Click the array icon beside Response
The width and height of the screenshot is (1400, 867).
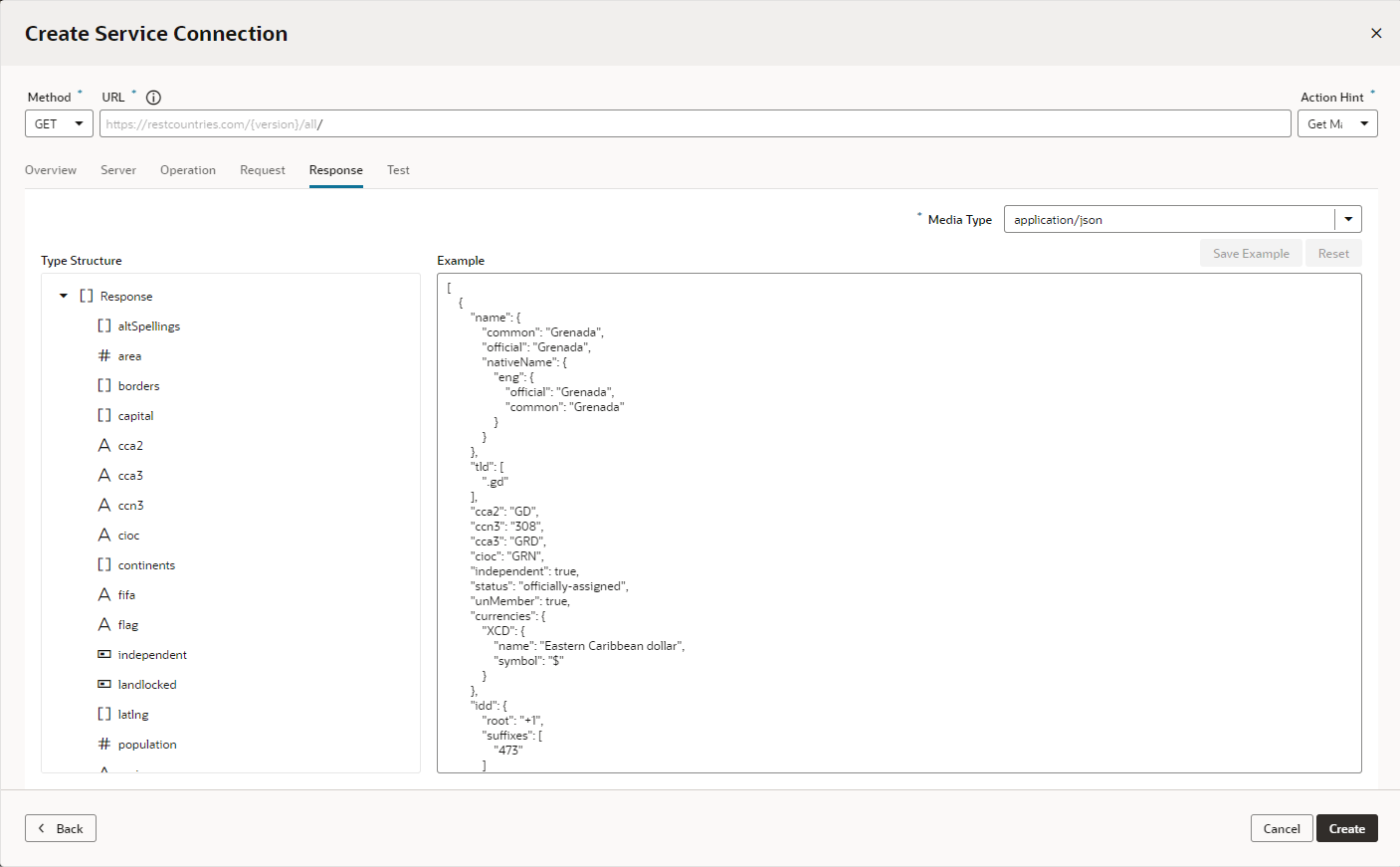pos(87,297)
